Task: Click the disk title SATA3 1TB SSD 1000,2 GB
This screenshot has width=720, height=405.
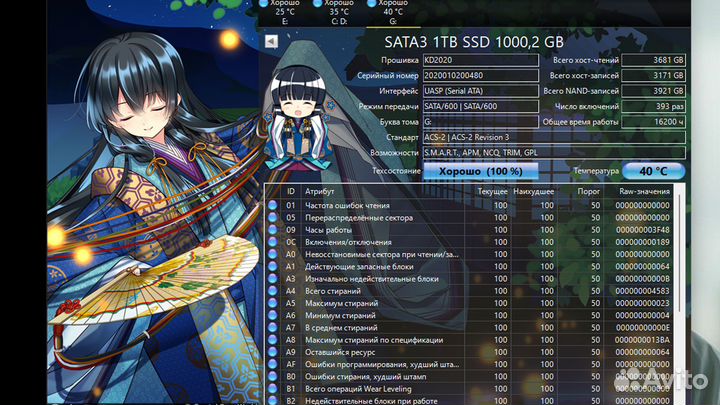Action: (x=474, y=42)
